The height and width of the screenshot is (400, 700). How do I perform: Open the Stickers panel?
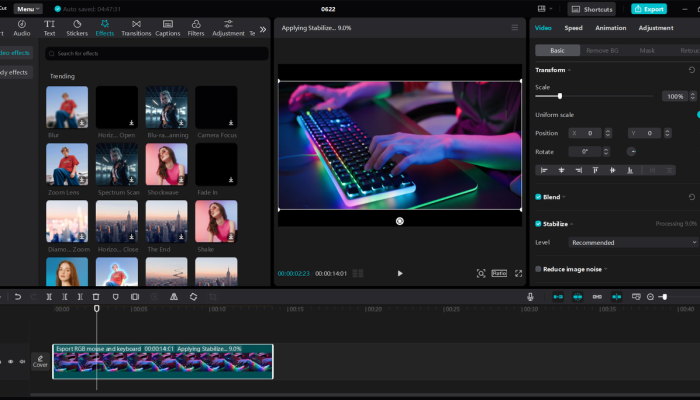click(x=77, y=27)
